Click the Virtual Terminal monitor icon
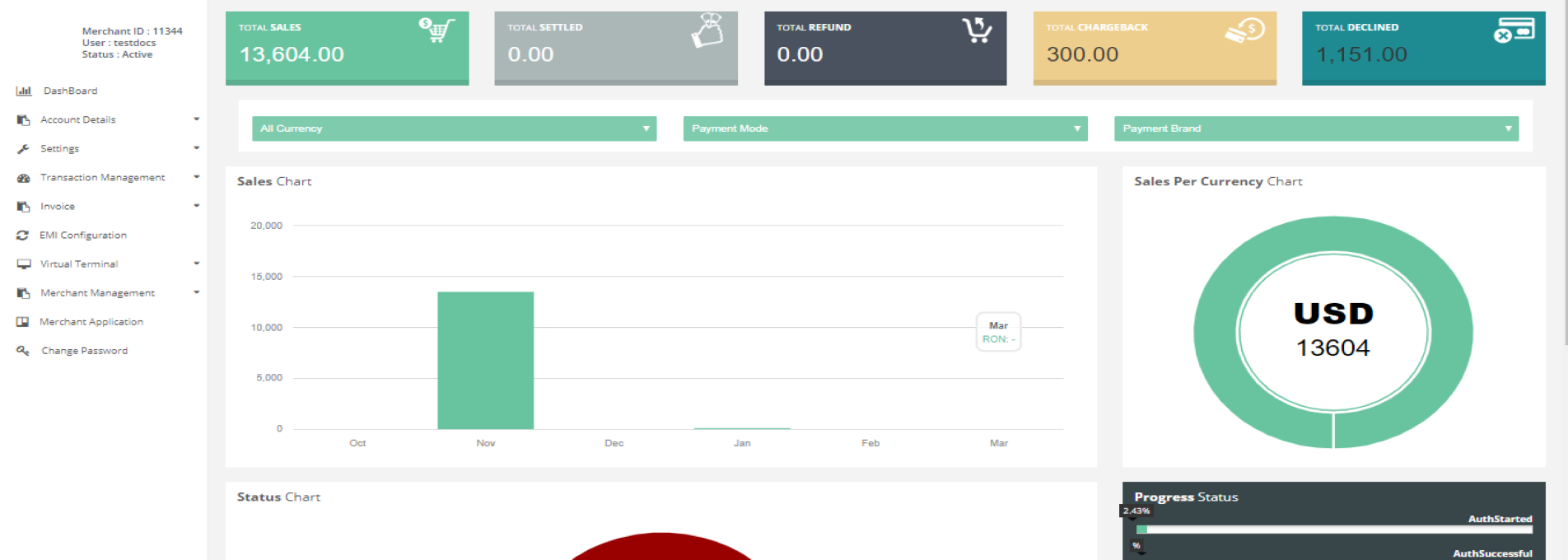 (x=23, y=264)
